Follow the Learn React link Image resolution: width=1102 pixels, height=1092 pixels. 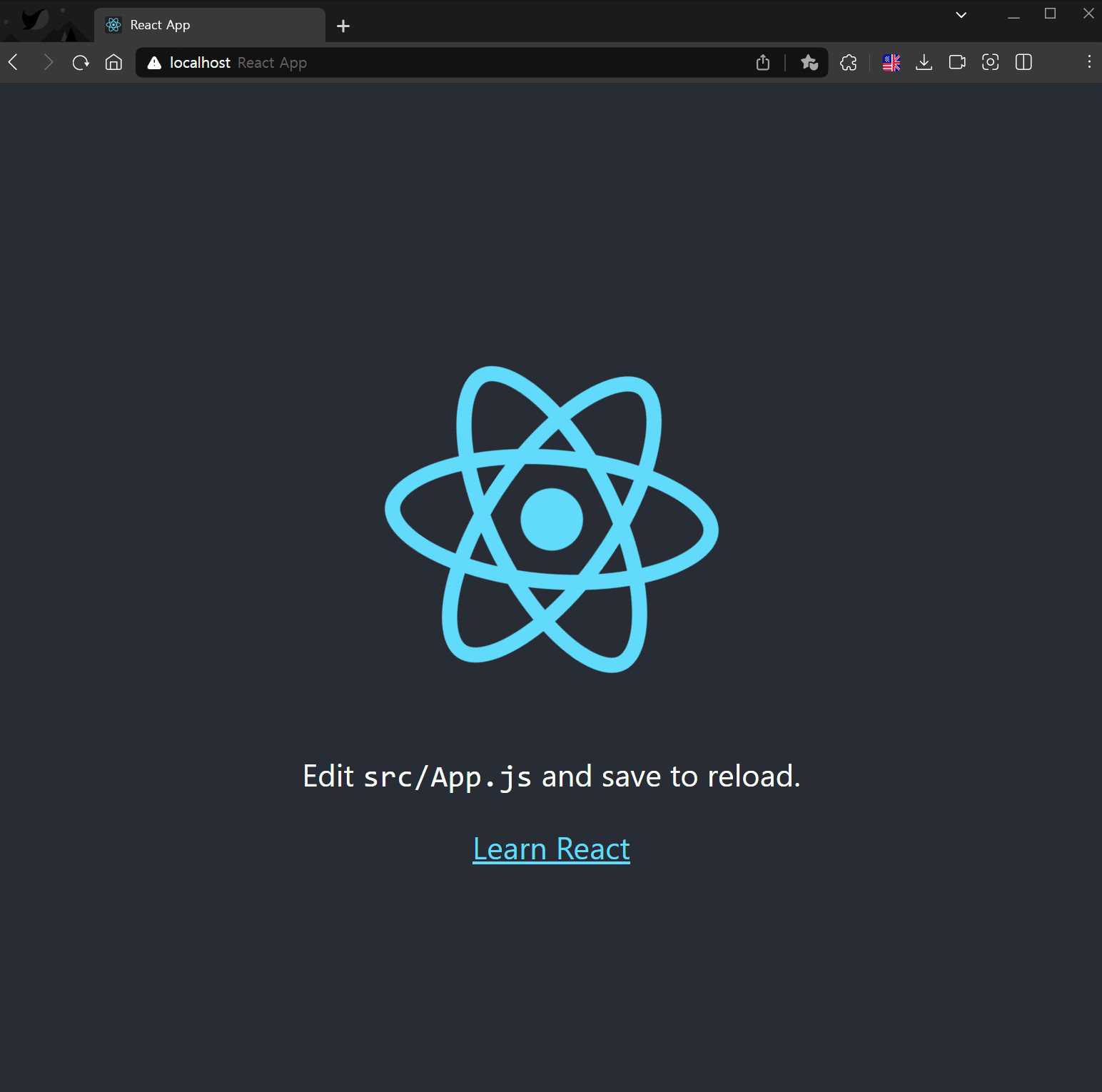551,849
